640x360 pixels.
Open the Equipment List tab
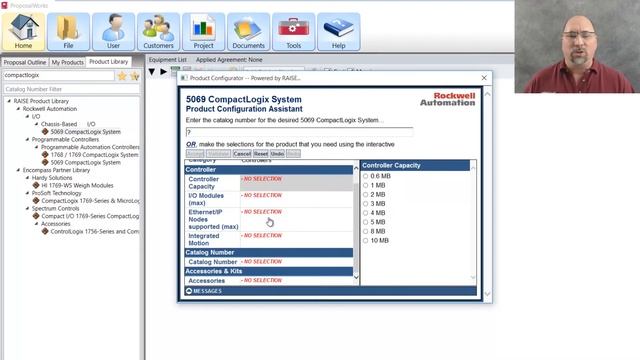pyautogui.click(x=167, y=60)
